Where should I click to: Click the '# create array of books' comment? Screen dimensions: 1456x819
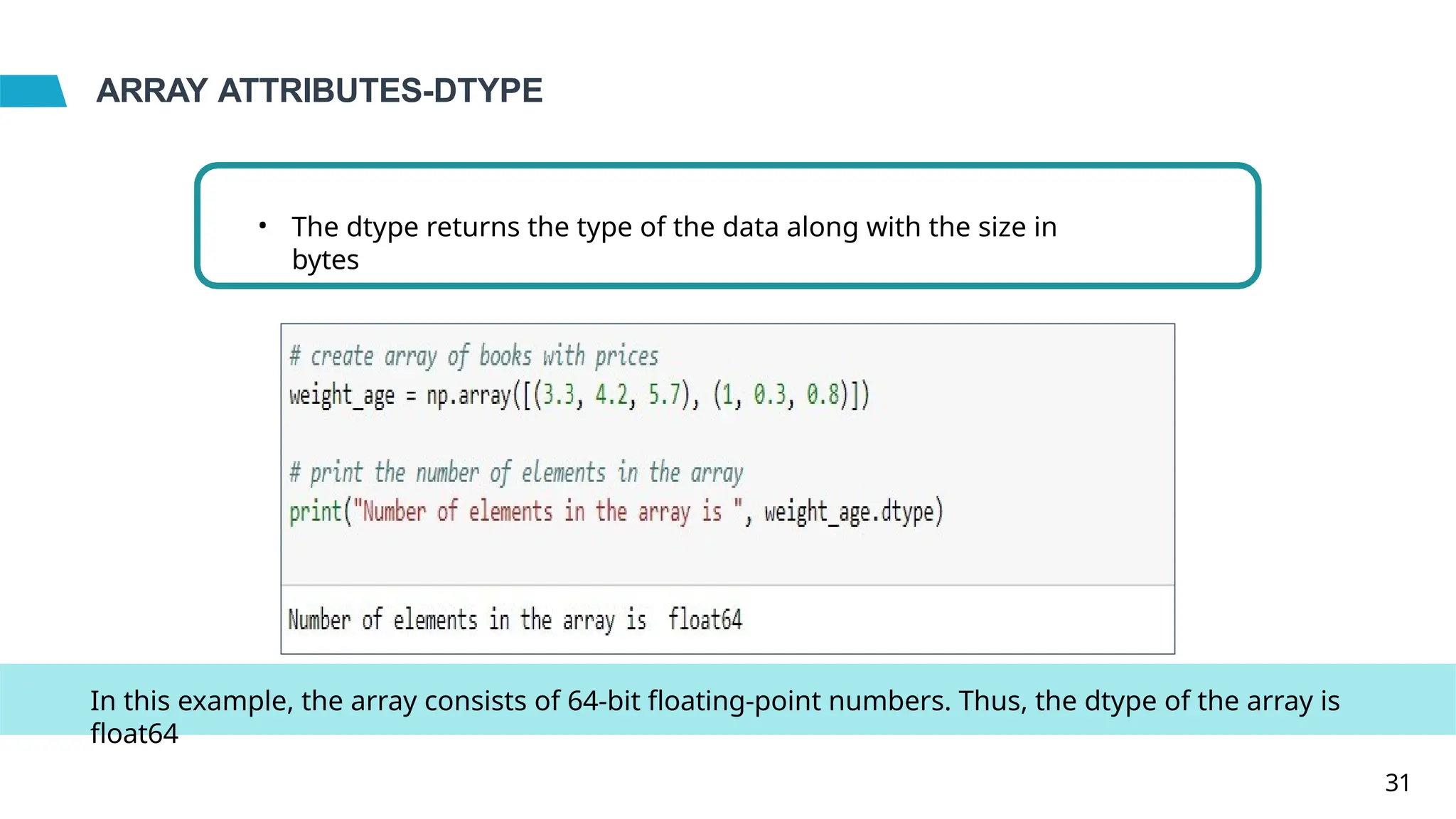tap(473, 356)
